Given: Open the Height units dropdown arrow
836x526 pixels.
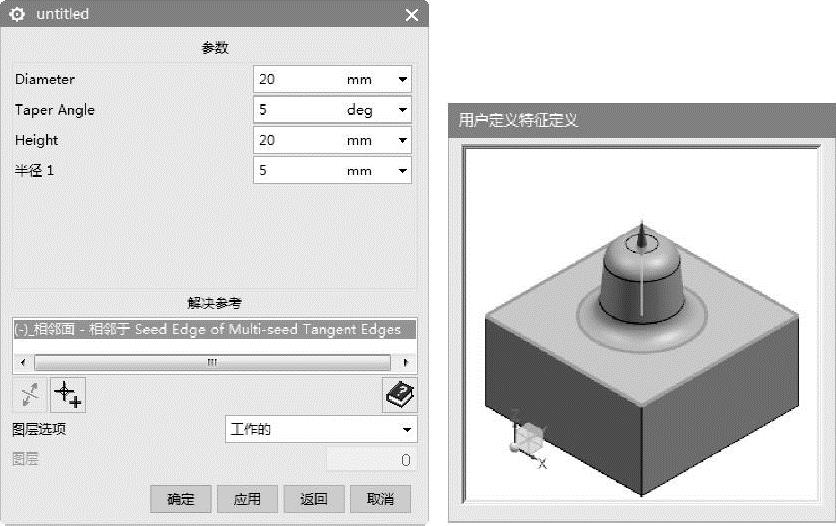Looking at the screenshot, I should 403,140.
